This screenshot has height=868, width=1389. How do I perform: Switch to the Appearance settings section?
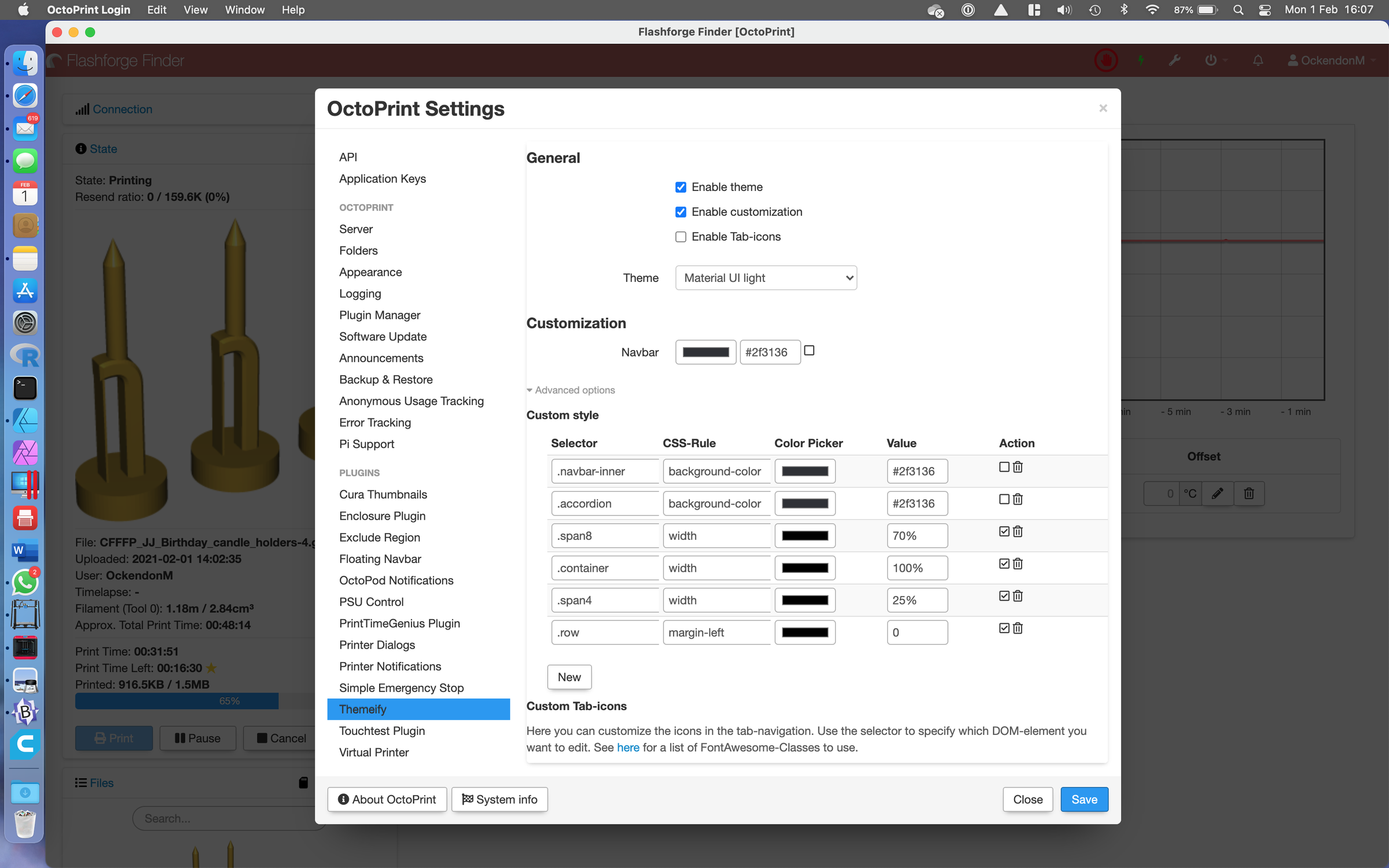coord(370,272)
